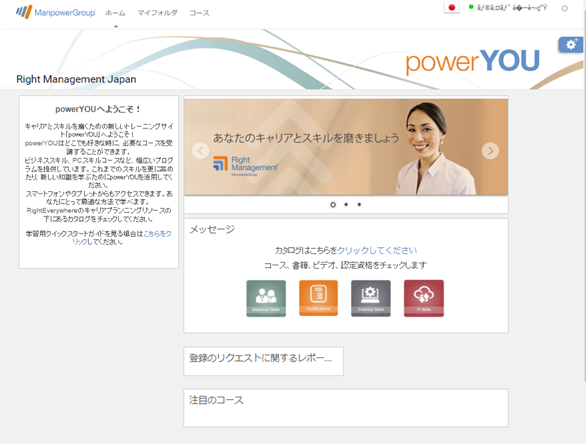
Task: Click the powerYOUへようこそ！ heading
Action: coord(98,109)
